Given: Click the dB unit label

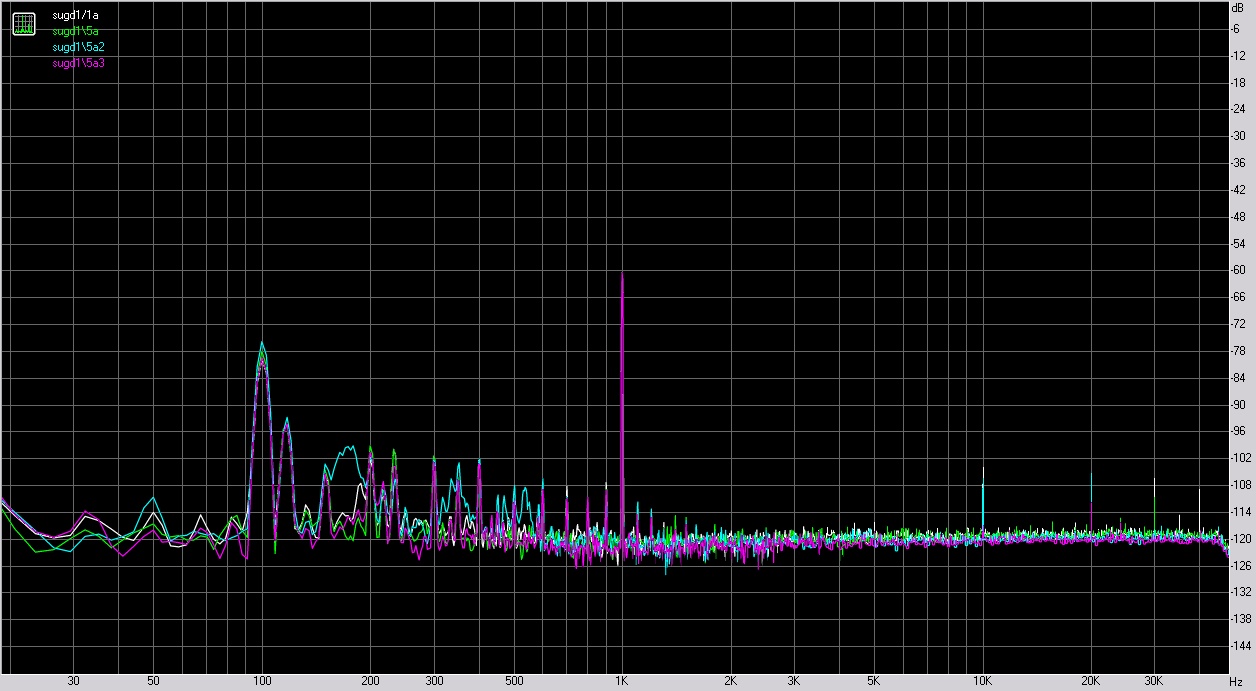Looking at the screenshot, I should pyautogui.click(x=1238, y=8).
